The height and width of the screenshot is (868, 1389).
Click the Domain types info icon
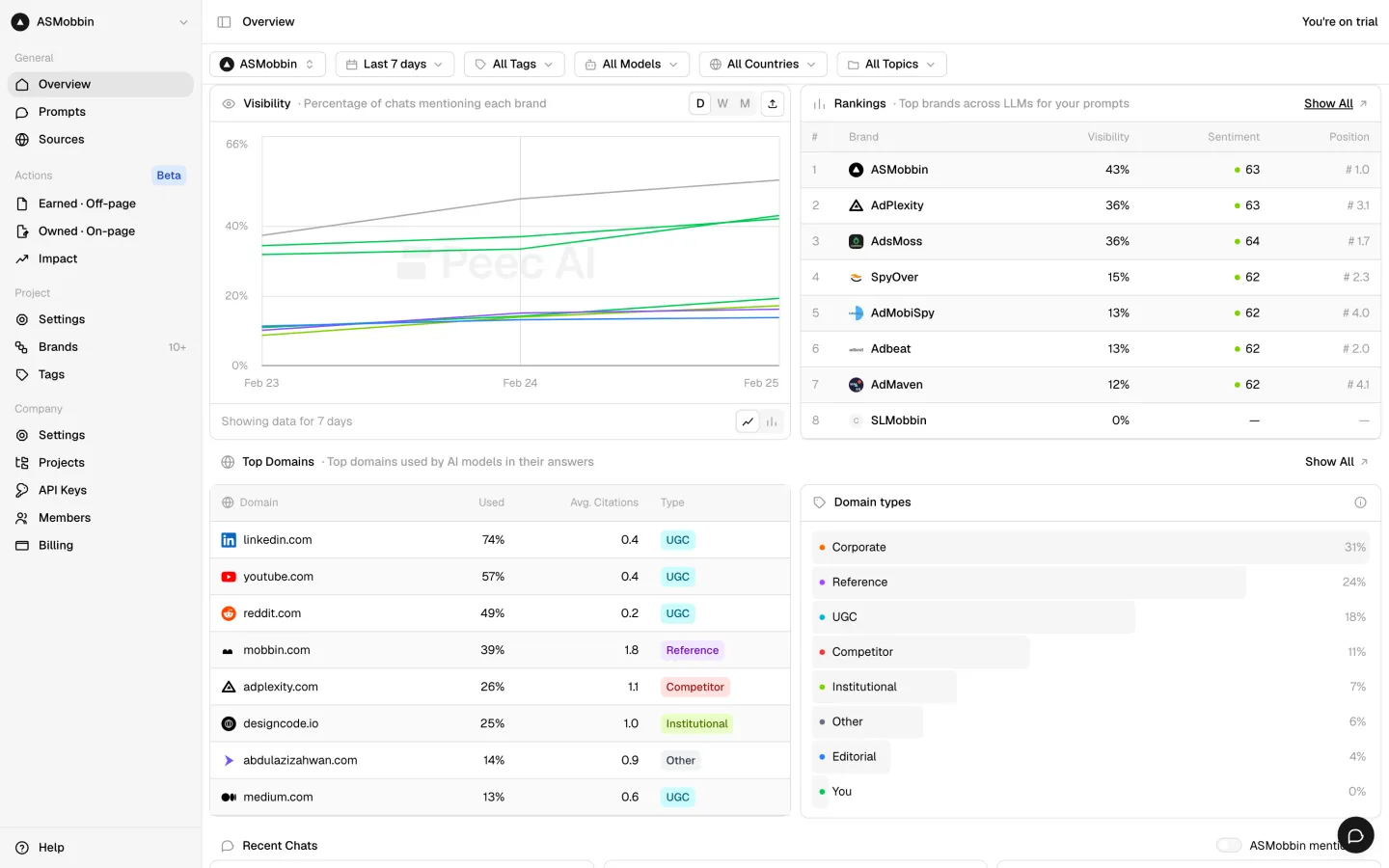click(1360, 502)
